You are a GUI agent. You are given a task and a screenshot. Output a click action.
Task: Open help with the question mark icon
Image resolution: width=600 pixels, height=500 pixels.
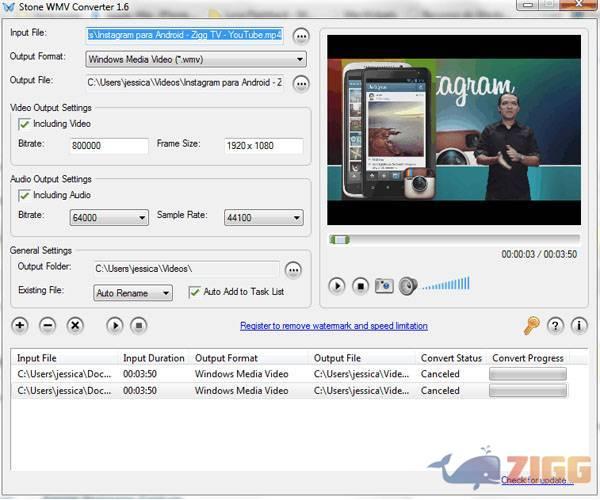coord(555,326)
